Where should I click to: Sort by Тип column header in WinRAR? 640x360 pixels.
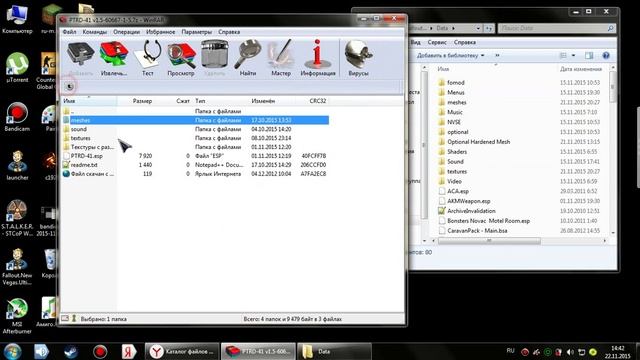[220, 101]
